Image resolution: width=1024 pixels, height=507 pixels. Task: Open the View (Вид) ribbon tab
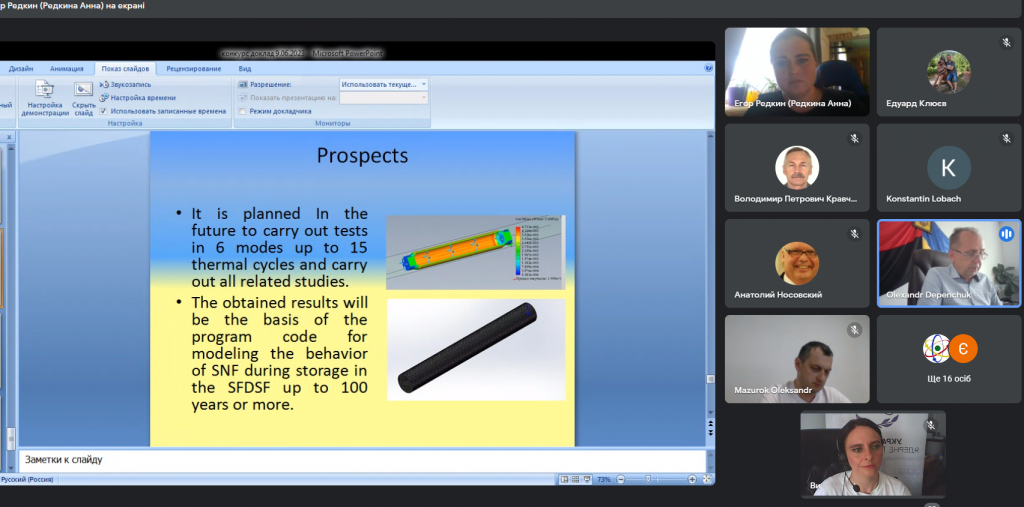tap(244, 69)
